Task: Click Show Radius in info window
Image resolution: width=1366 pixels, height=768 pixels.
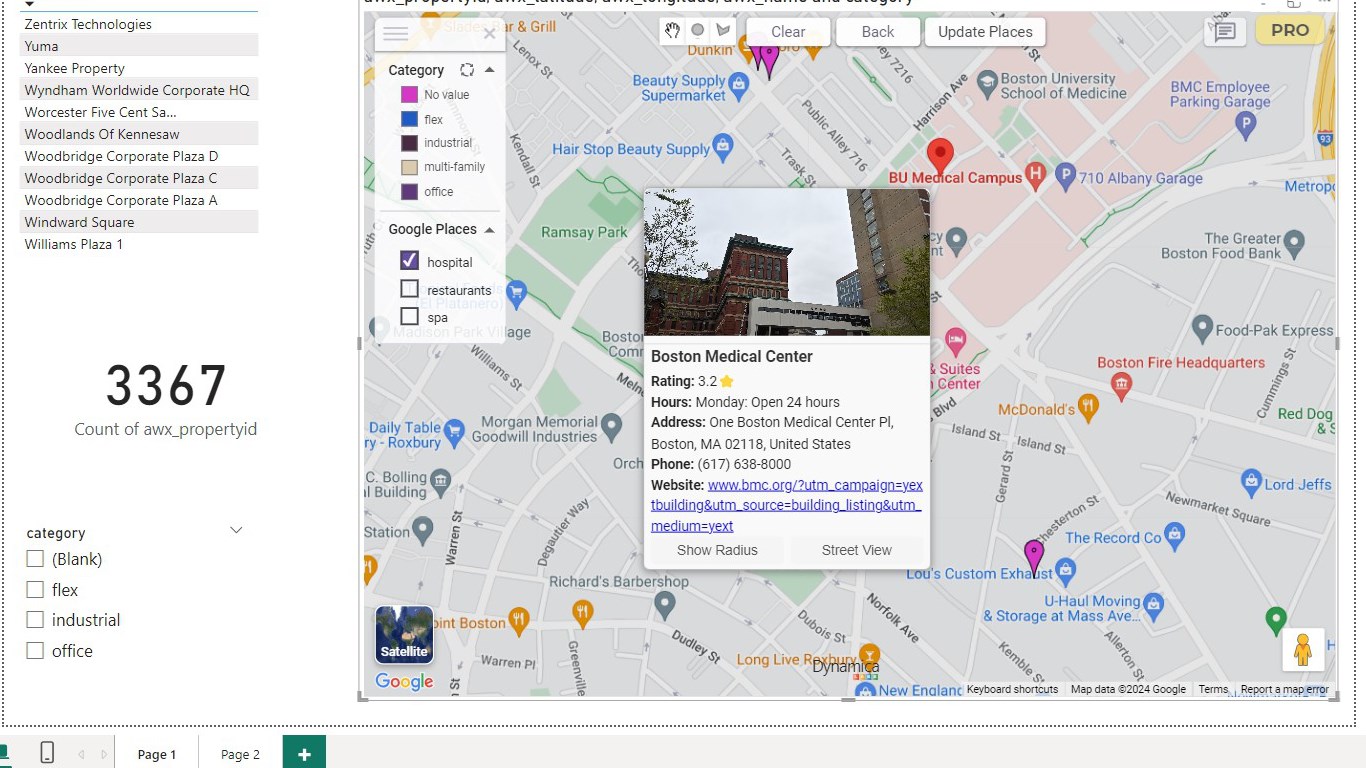Action: [x=717, y=550]
